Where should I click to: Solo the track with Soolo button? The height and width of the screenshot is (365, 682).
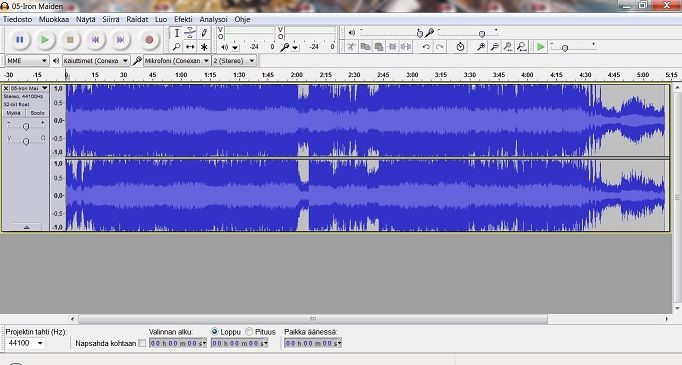37,113
